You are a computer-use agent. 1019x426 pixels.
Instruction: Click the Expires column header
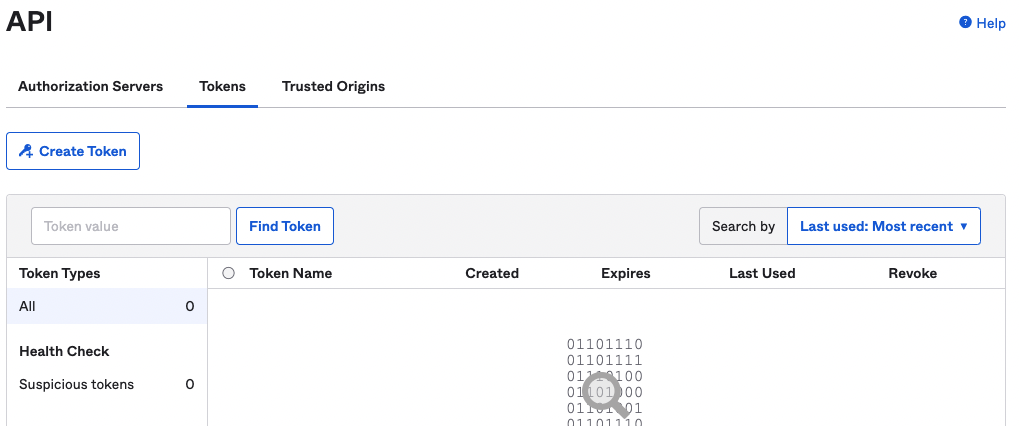[625, 273]
